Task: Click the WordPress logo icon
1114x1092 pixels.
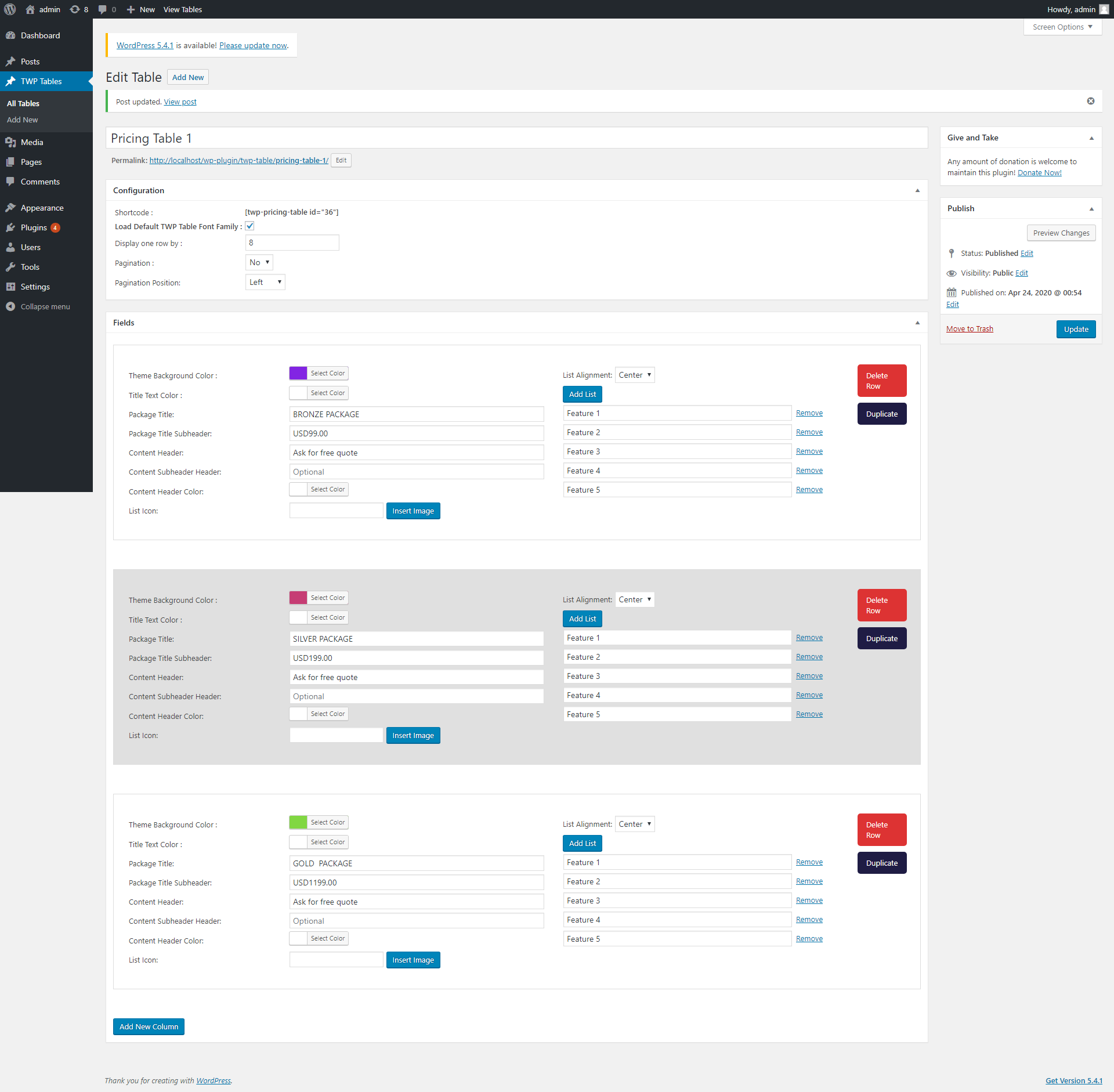Action: tap(10, 9)
